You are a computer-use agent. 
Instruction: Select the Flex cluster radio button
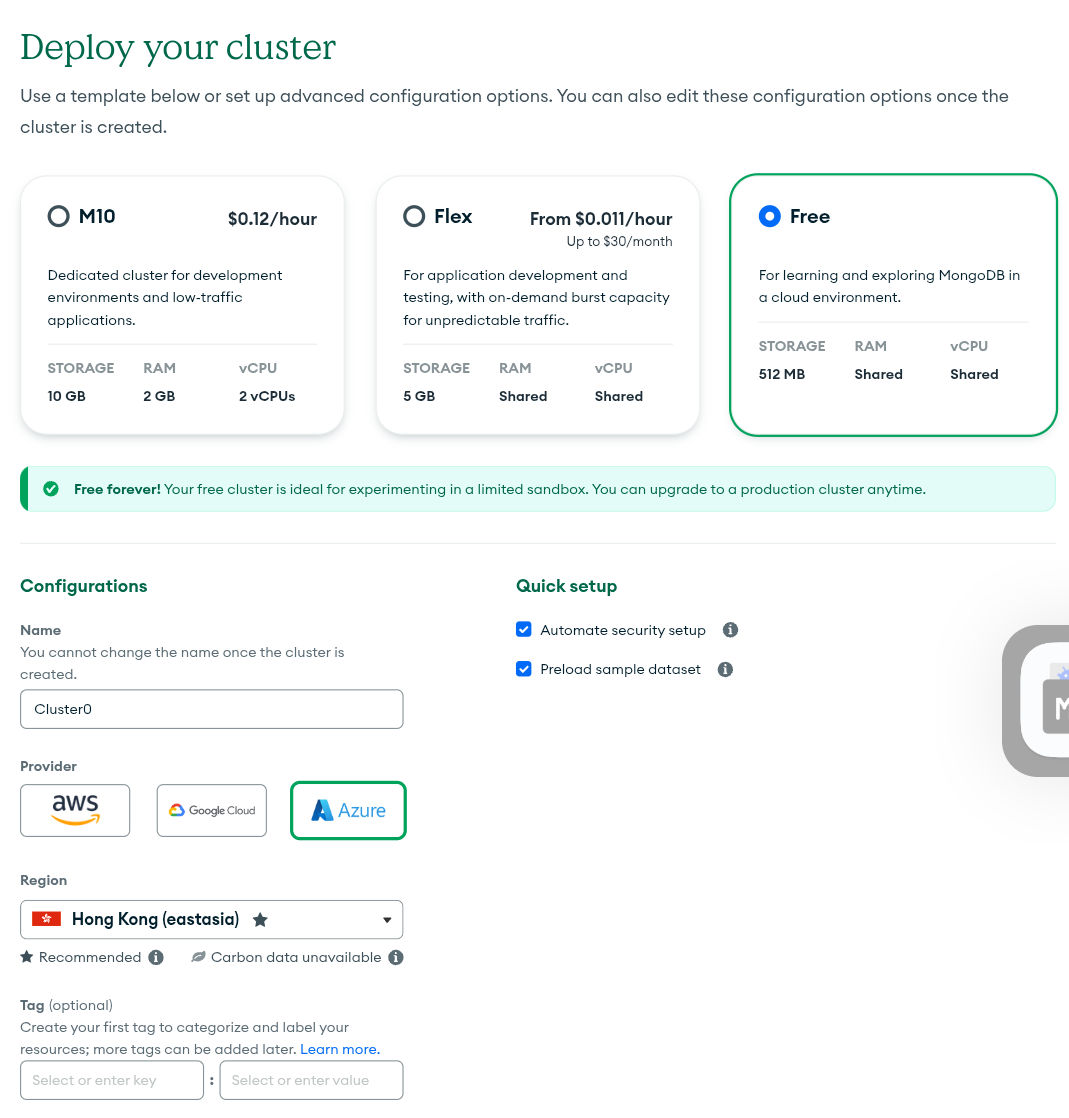[414, 216]
